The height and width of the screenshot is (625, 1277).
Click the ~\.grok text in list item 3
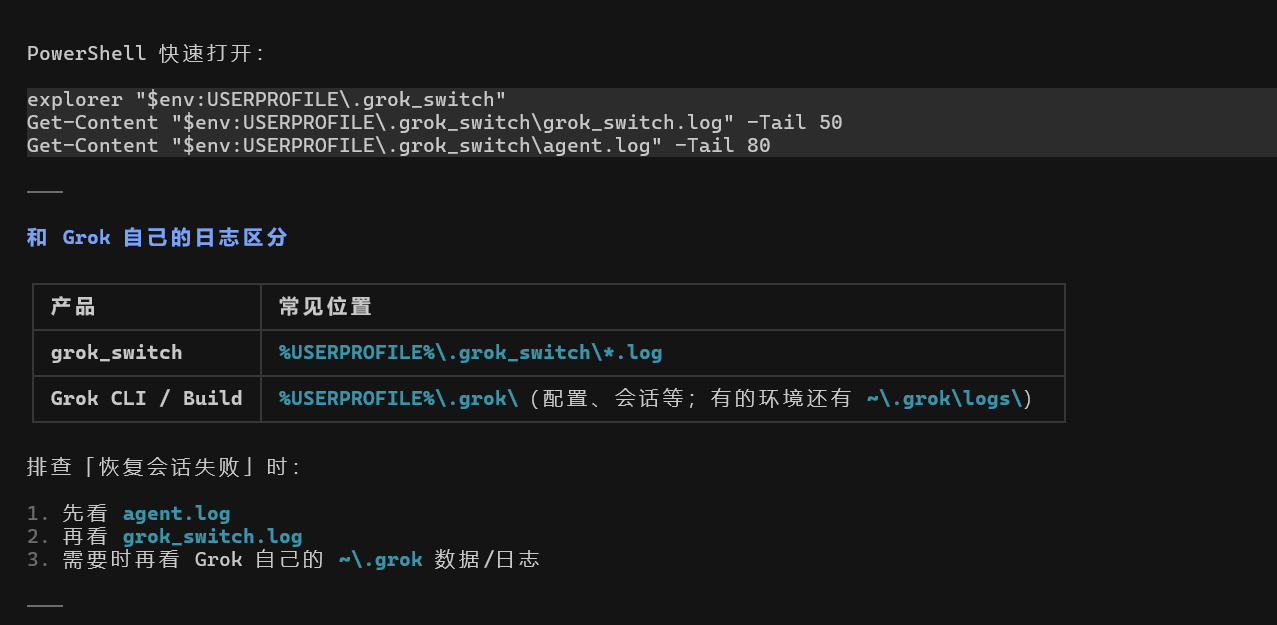[x=381, y=559]
